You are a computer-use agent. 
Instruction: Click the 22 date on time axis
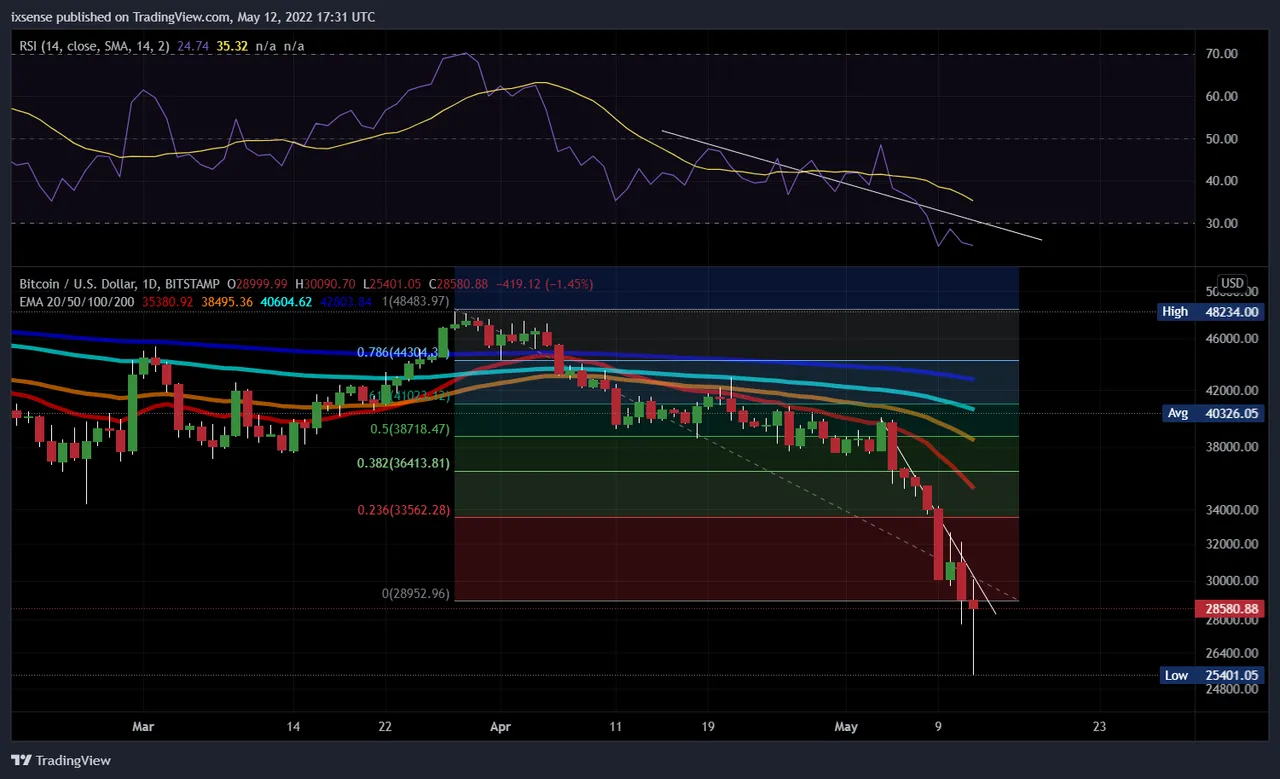386,727
